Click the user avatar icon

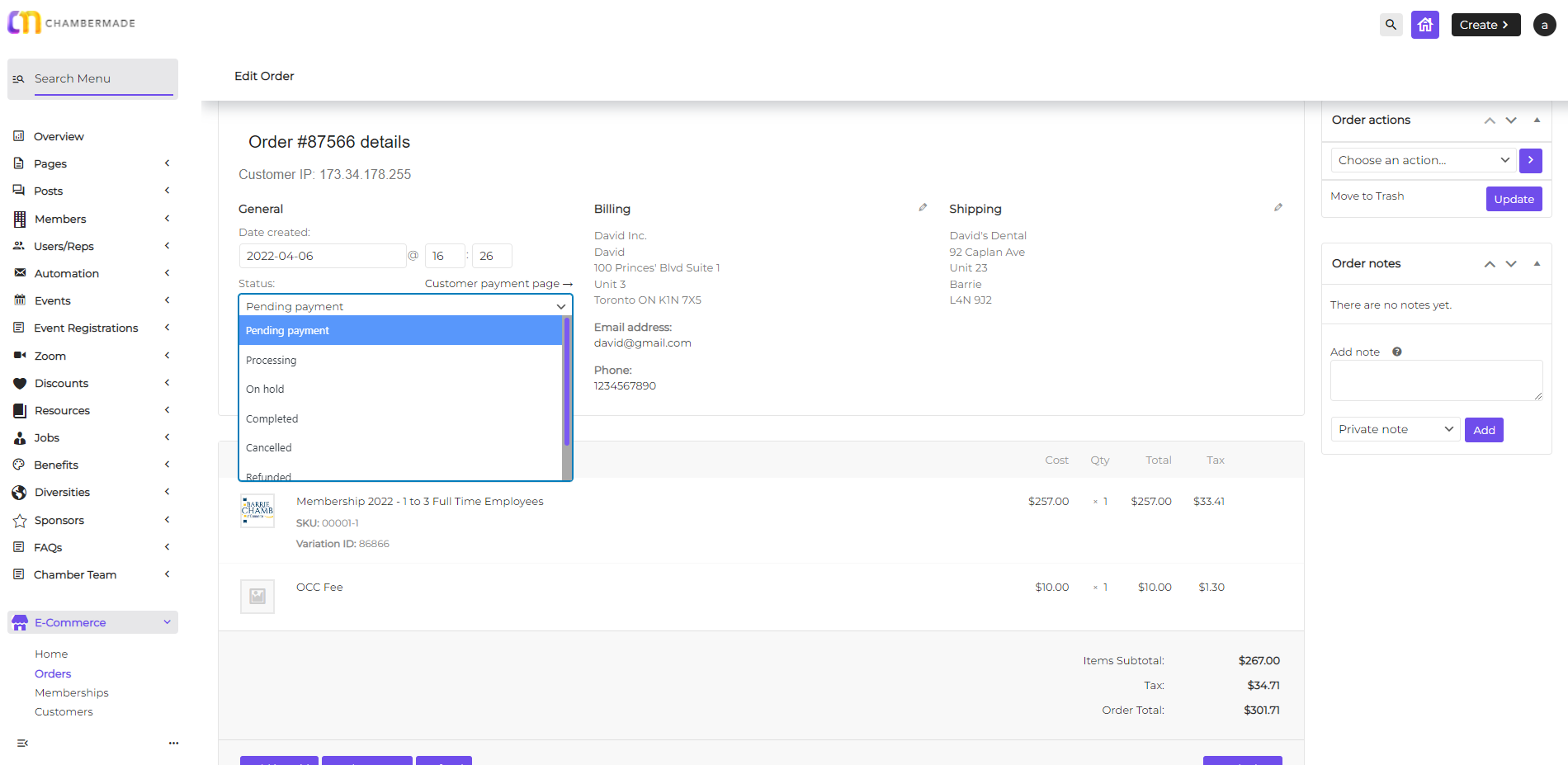[x=1544, y=25]
